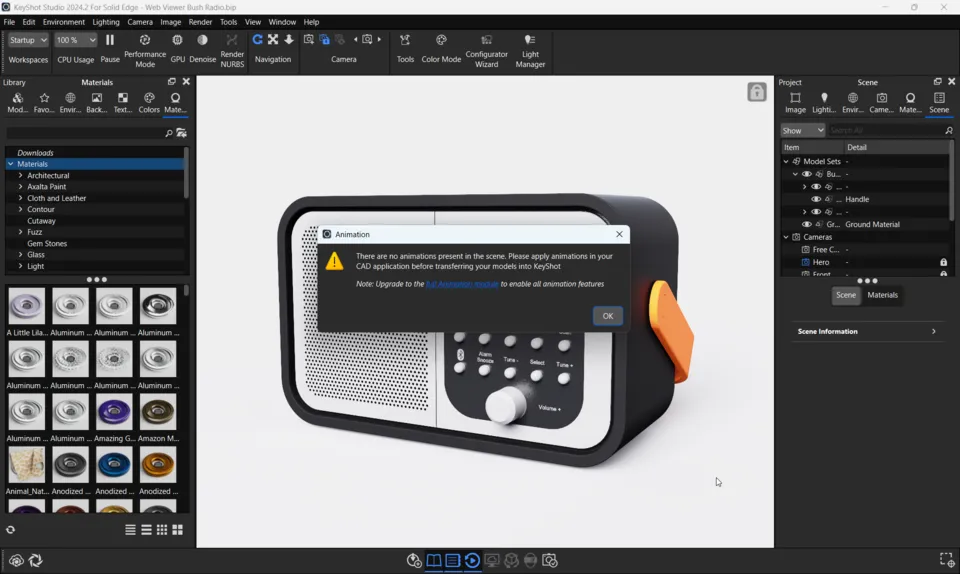This screenshot has height=574, width=960.
Task: Open the Project panel icon in bottom bar
Action: tap(452, 560)
